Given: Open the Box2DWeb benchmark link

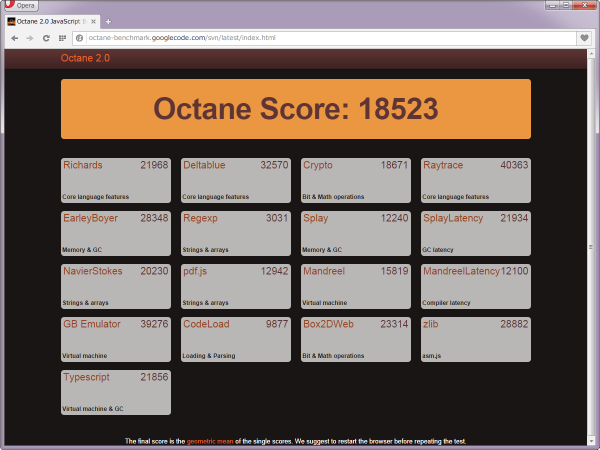Looking at the screenshot, I should coord(328,324).
